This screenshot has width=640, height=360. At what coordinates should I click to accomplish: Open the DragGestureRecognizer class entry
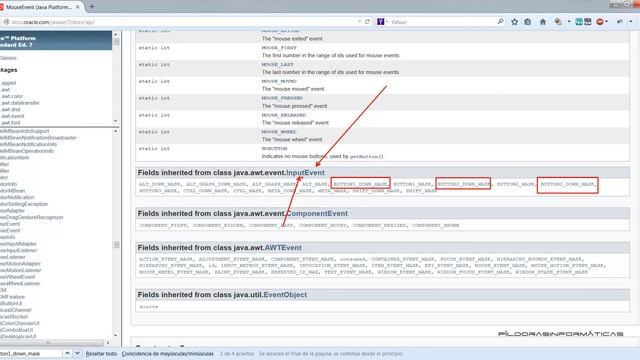(32, 217)
